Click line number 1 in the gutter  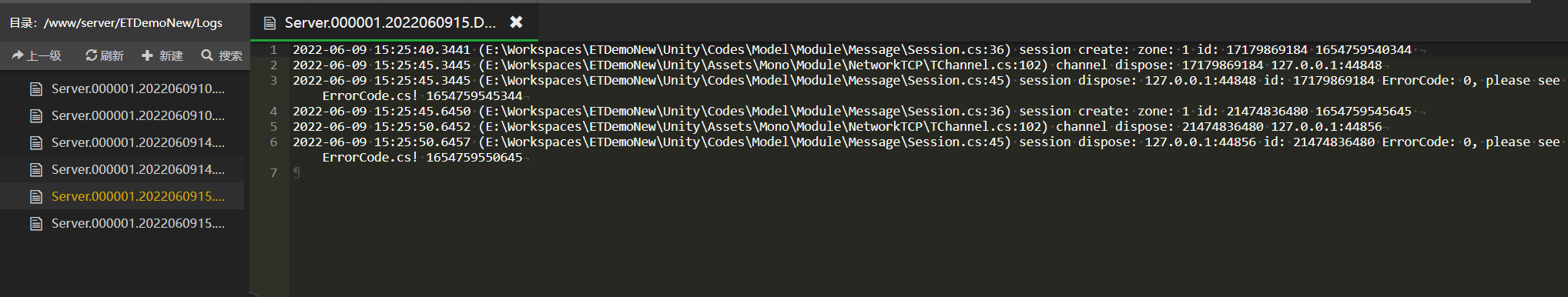[273, 49]
